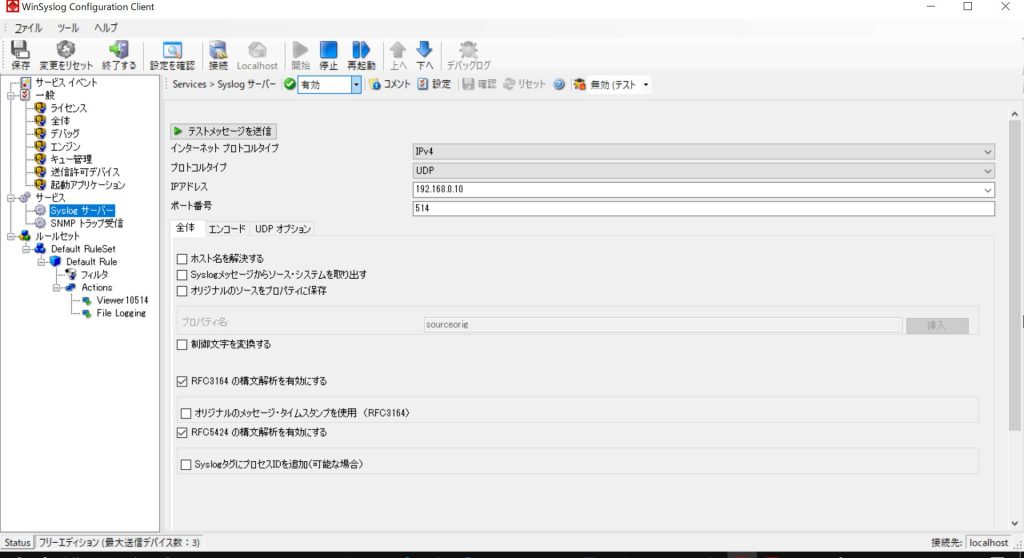Collapse the Default Rule node
This screenshot has height=558, width=1024.
click(x=41, y=261)
